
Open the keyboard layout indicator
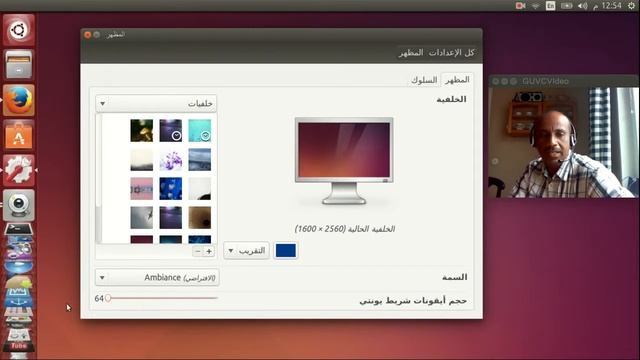(x=551, y=6)
